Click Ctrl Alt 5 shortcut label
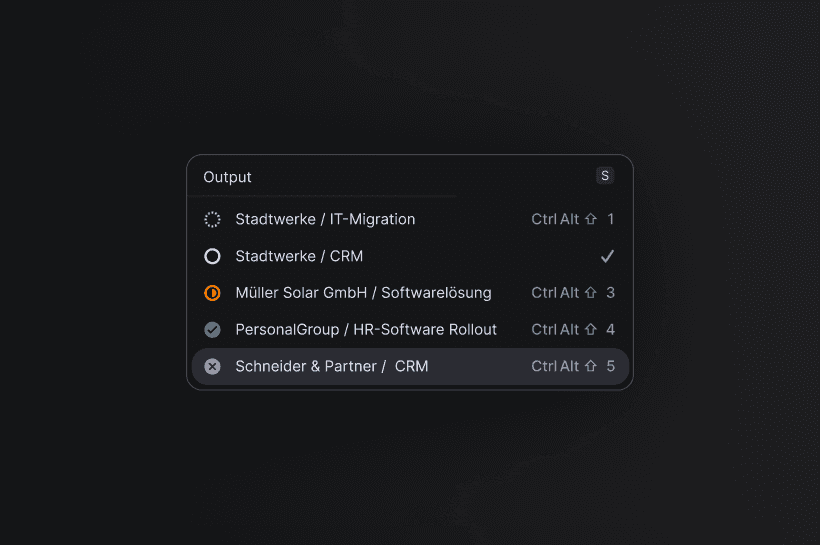820x545 pixels. point(572,366)
